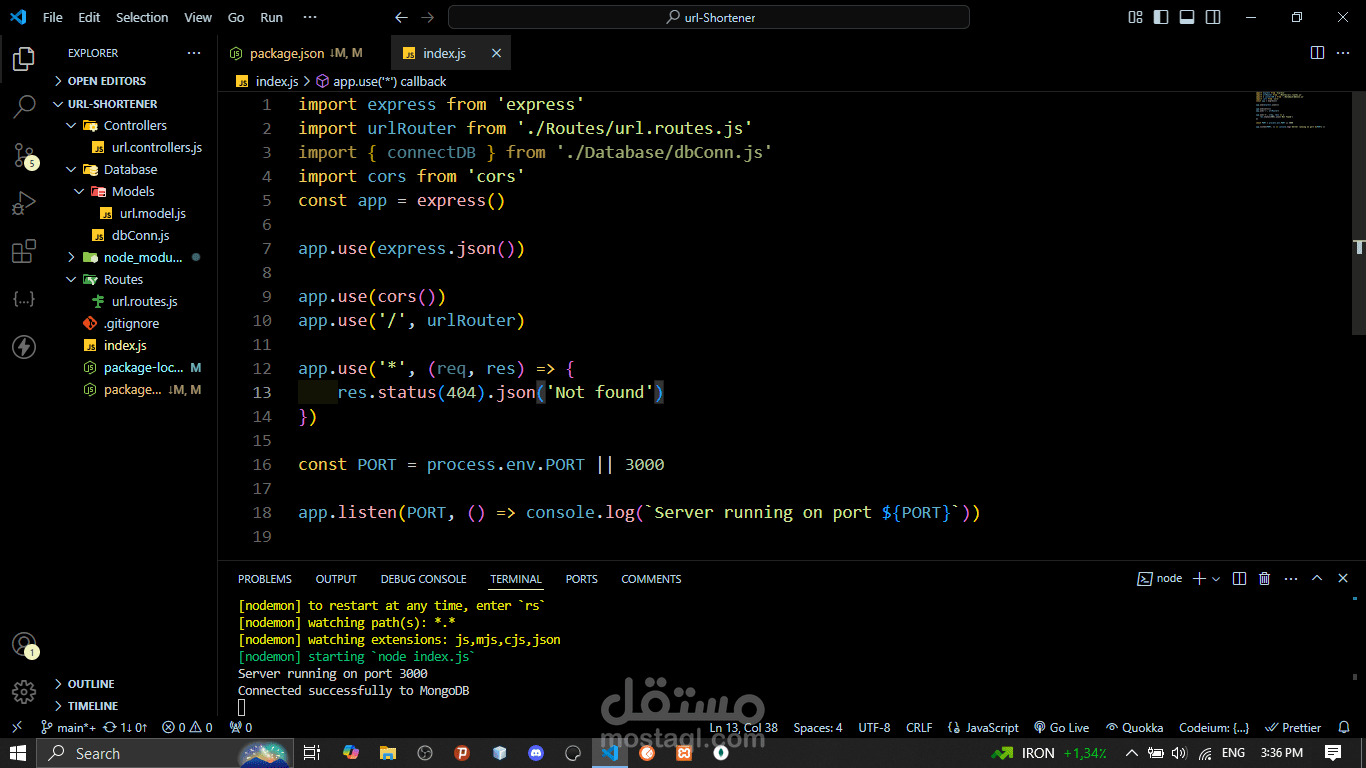Switch to the PROBLEMS panel tab
1366x768 pixels.
point(265,579)
